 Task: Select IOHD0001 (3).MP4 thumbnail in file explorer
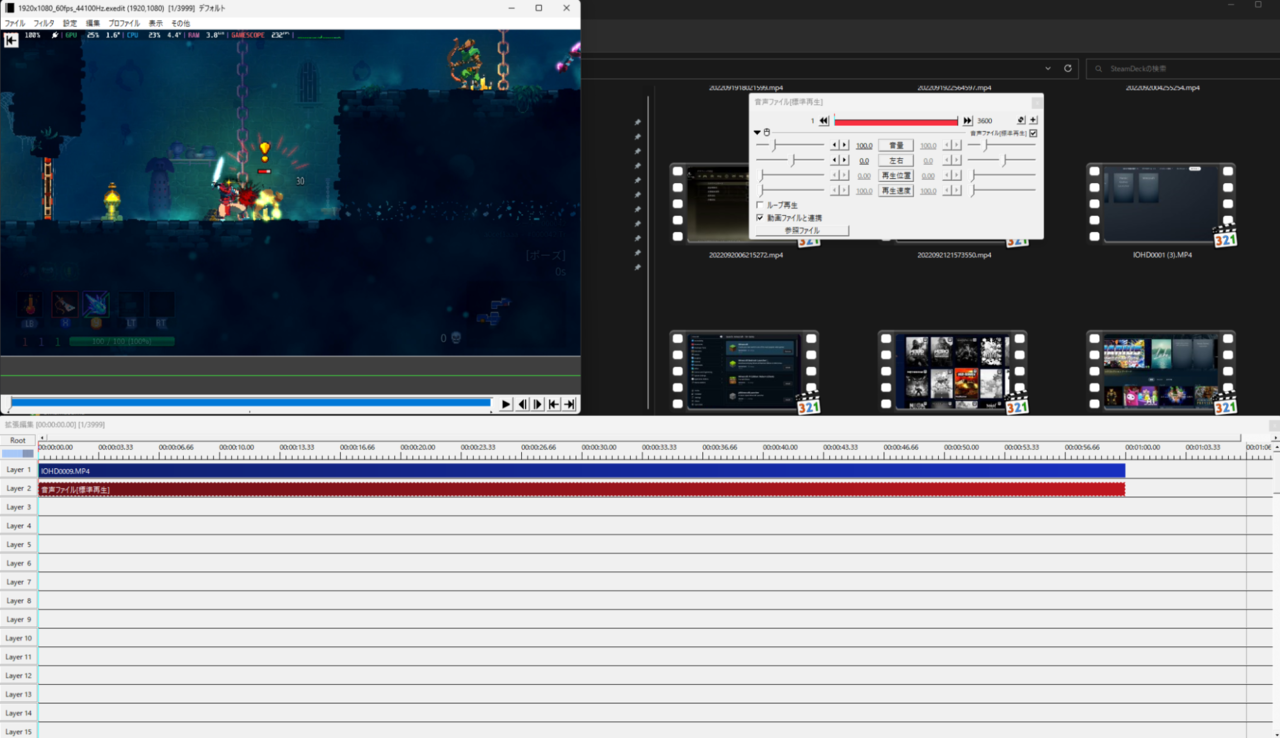[x=1162, y=204]
